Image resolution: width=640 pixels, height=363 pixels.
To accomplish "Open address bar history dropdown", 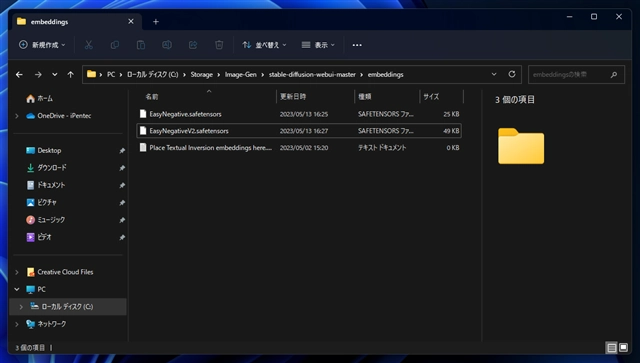I will 494,74.
